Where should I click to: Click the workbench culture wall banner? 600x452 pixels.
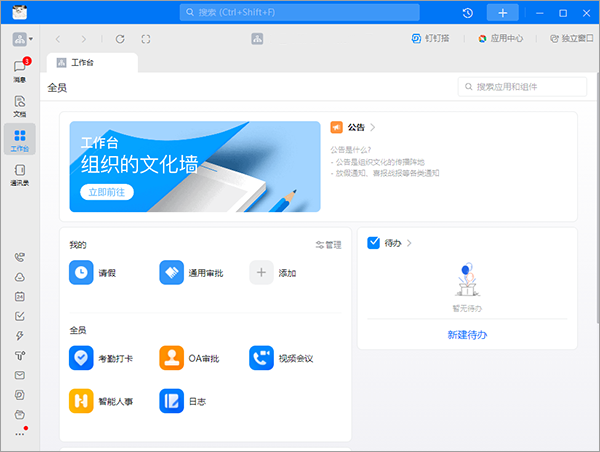point(195,166)
